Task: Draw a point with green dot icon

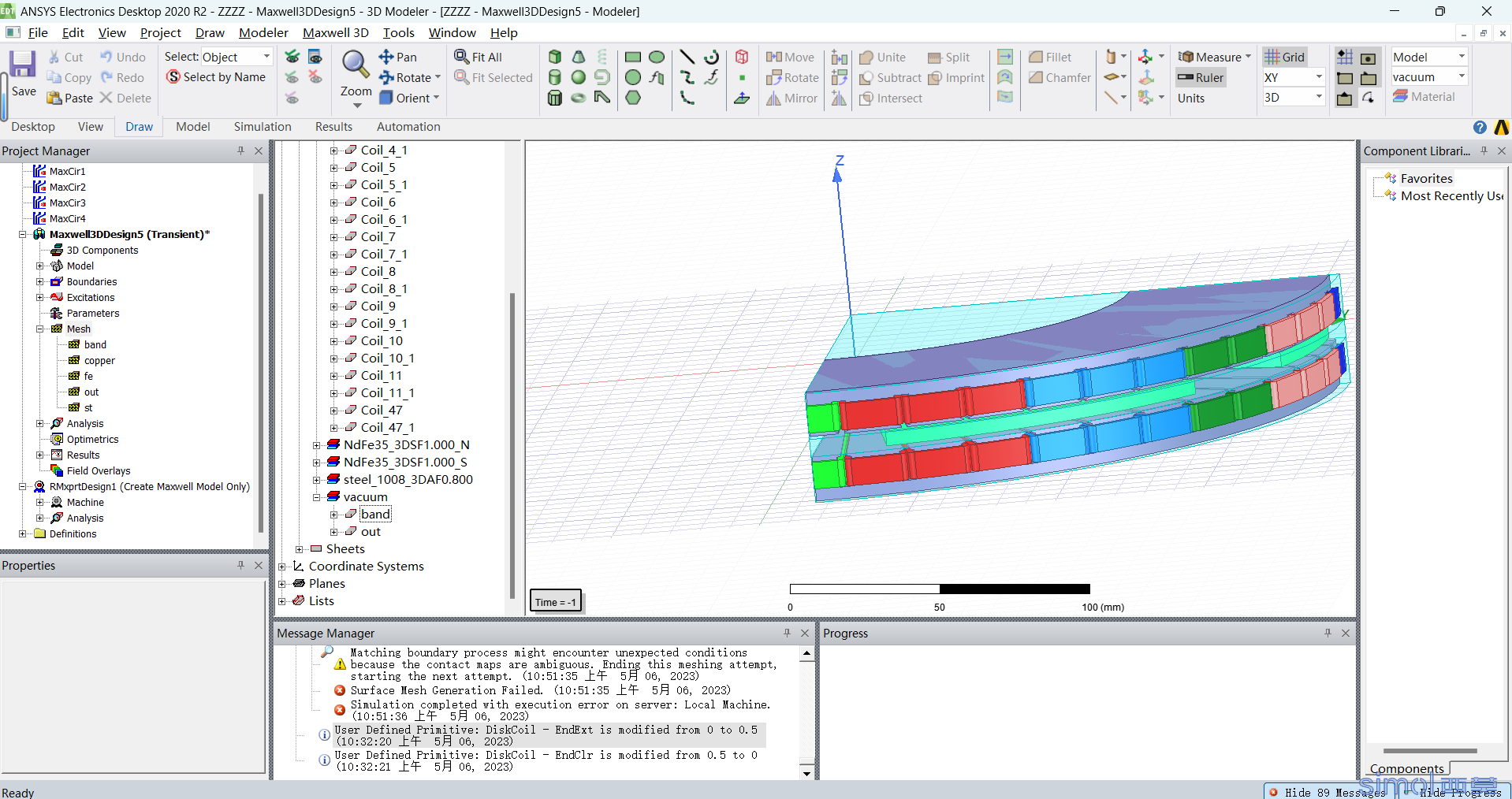Action: pyautogui.click(x=742, y=77)
